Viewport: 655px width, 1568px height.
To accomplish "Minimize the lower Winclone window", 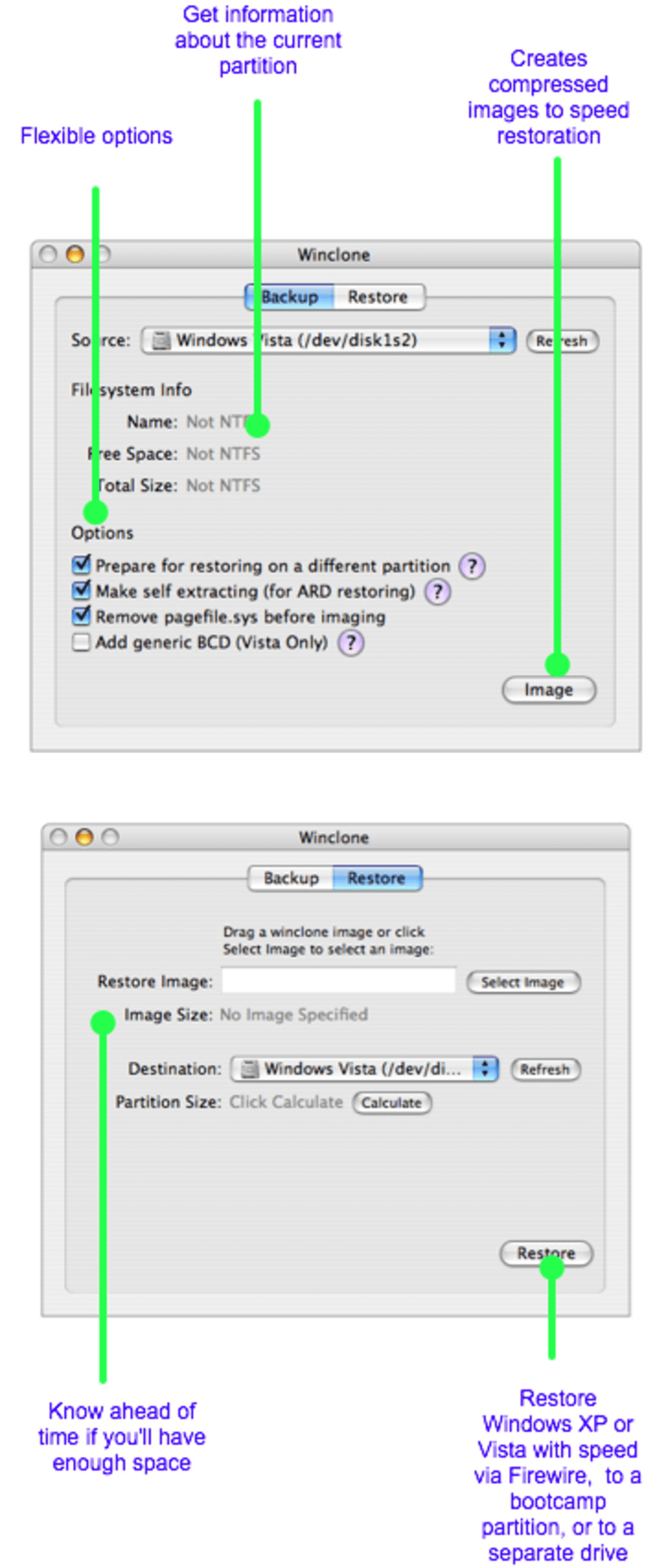I will pyautogui.click(x=84, y=837).
